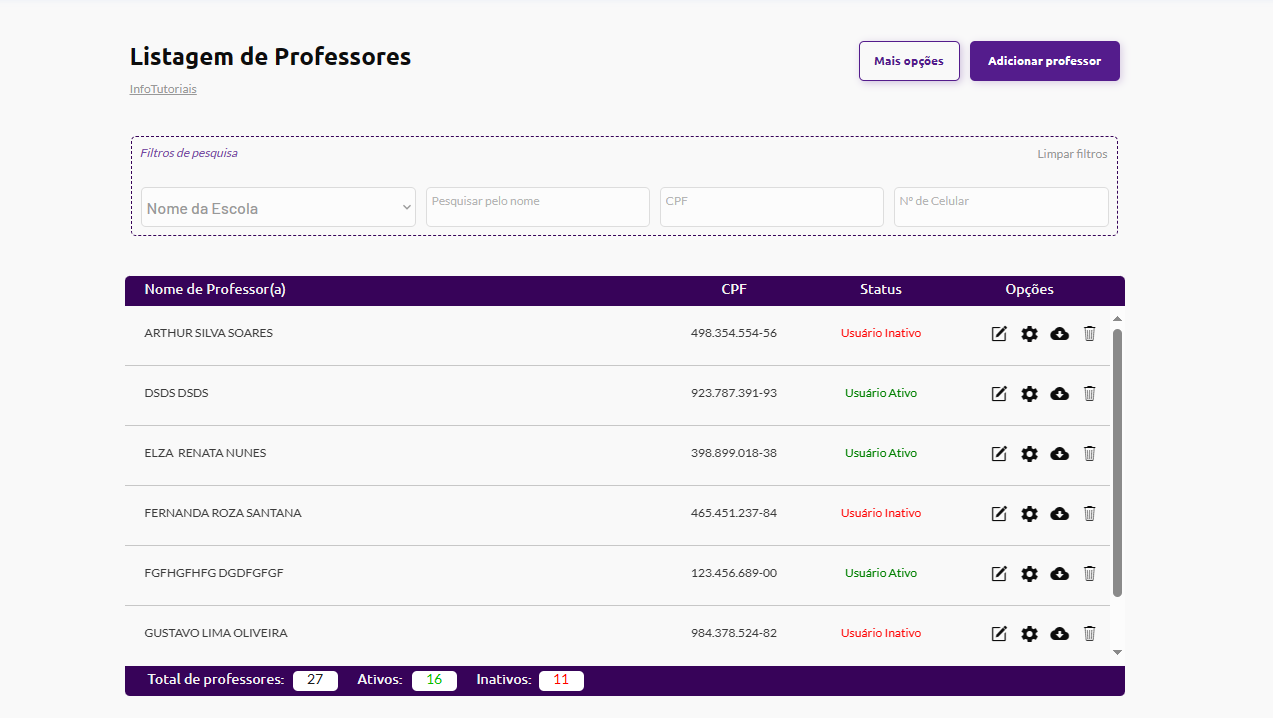Screen dimensions: 1273x718
Task: Click CPF 398.899.018-38
Action: click(734, 453)
